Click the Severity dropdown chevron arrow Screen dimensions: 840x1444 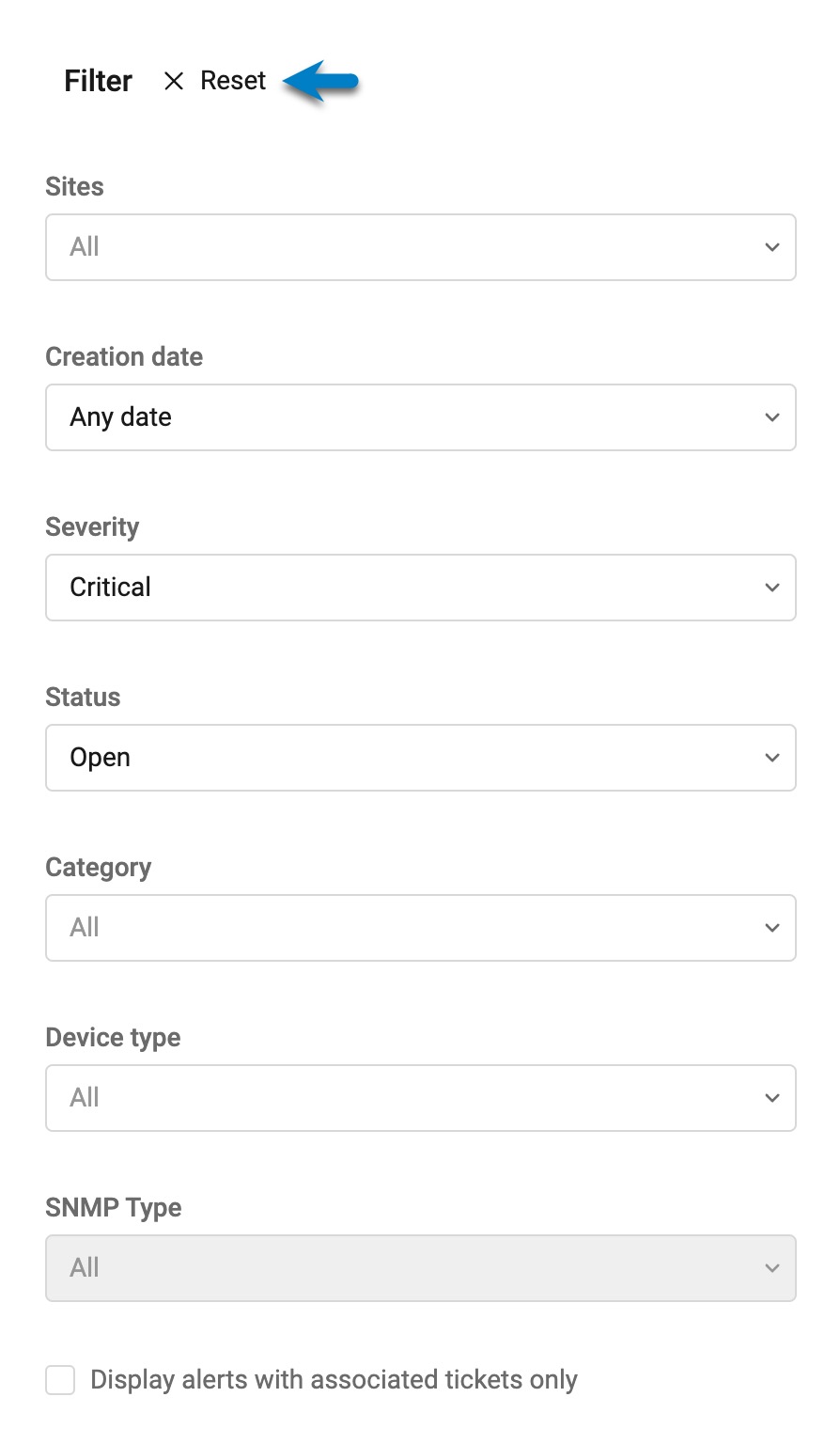[x=772, y=588]
